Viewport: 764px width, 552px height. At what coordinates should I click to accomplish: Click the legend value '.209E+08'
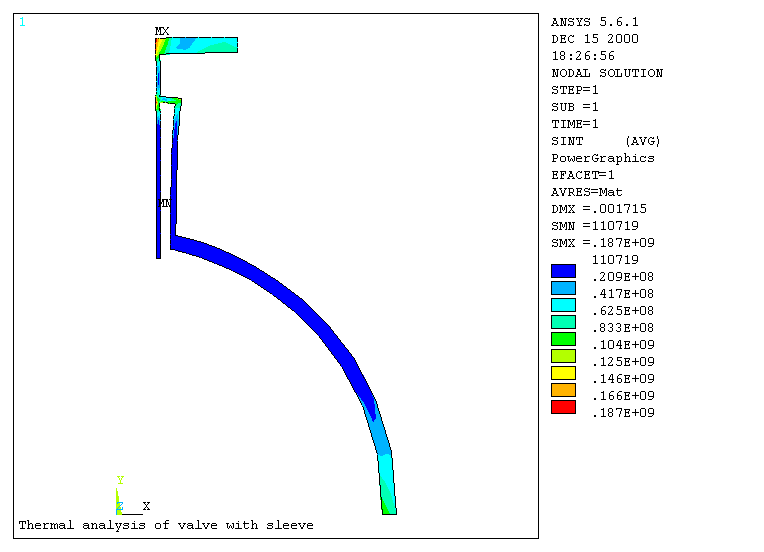pos(623,277)
